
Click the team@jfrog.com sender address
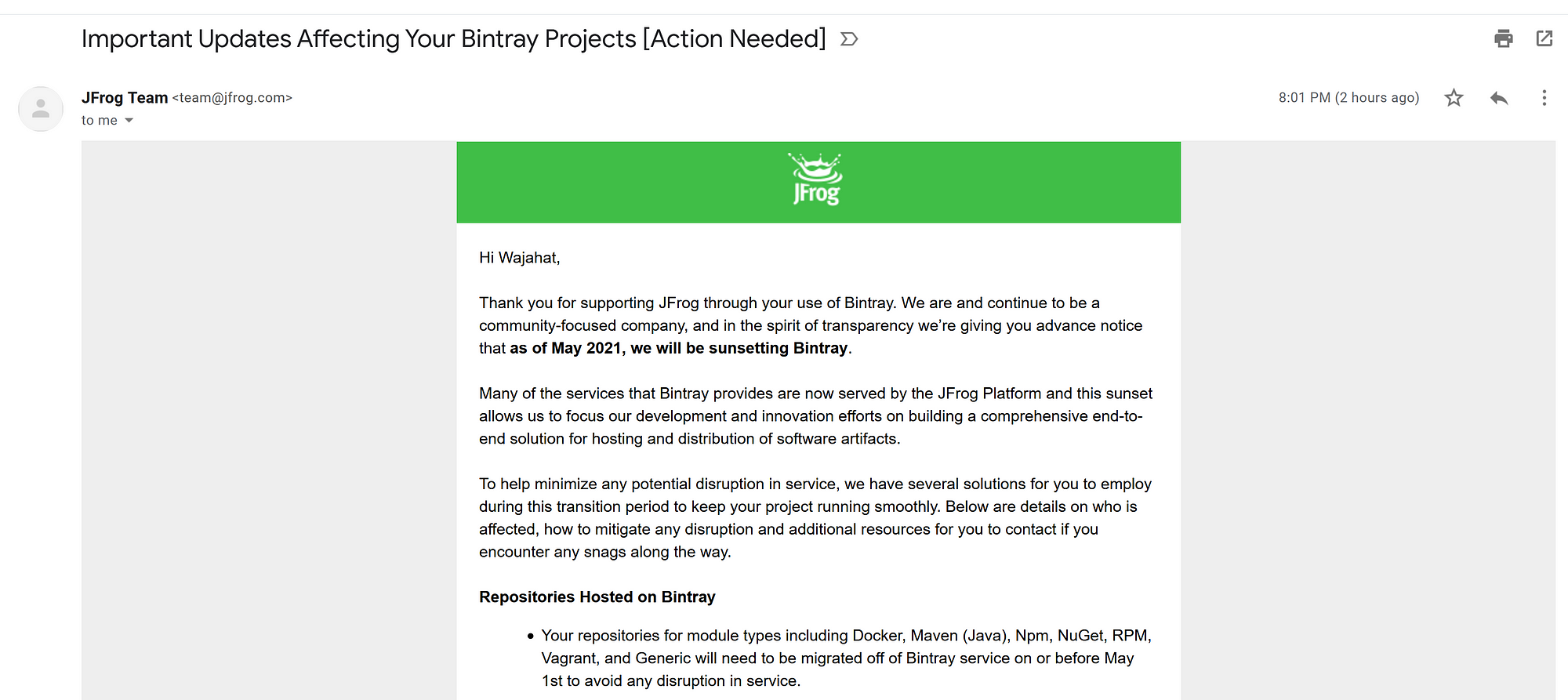coord(232,98)
